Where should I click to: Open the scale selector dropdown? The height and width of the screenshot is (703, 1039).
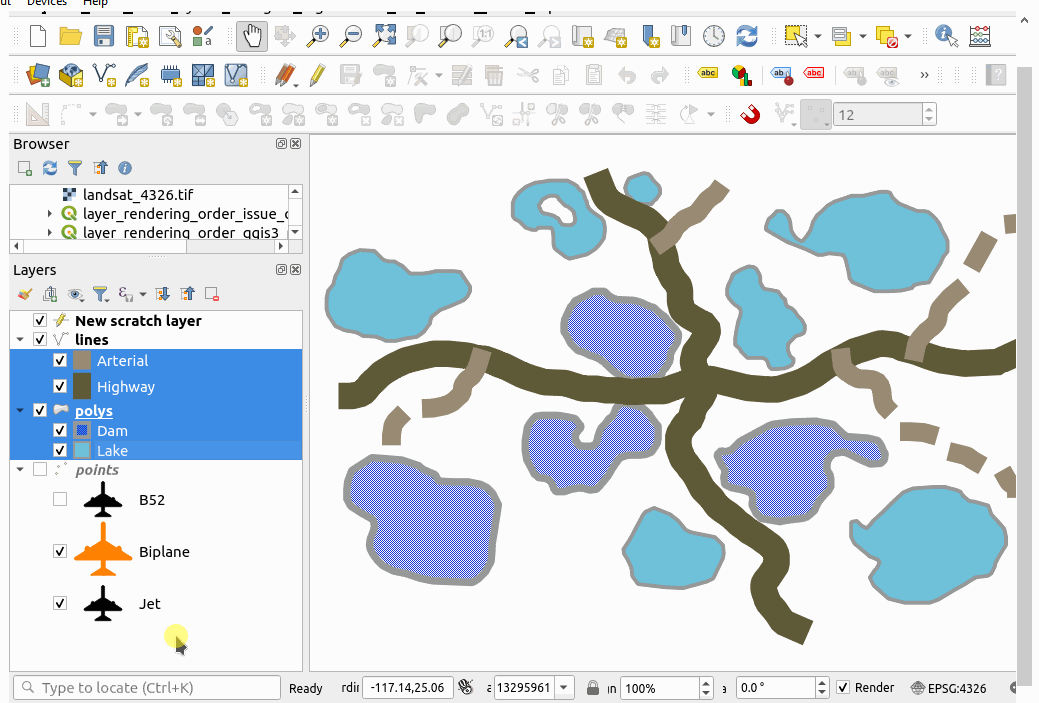pyautogui.click(x=563, y=688)
